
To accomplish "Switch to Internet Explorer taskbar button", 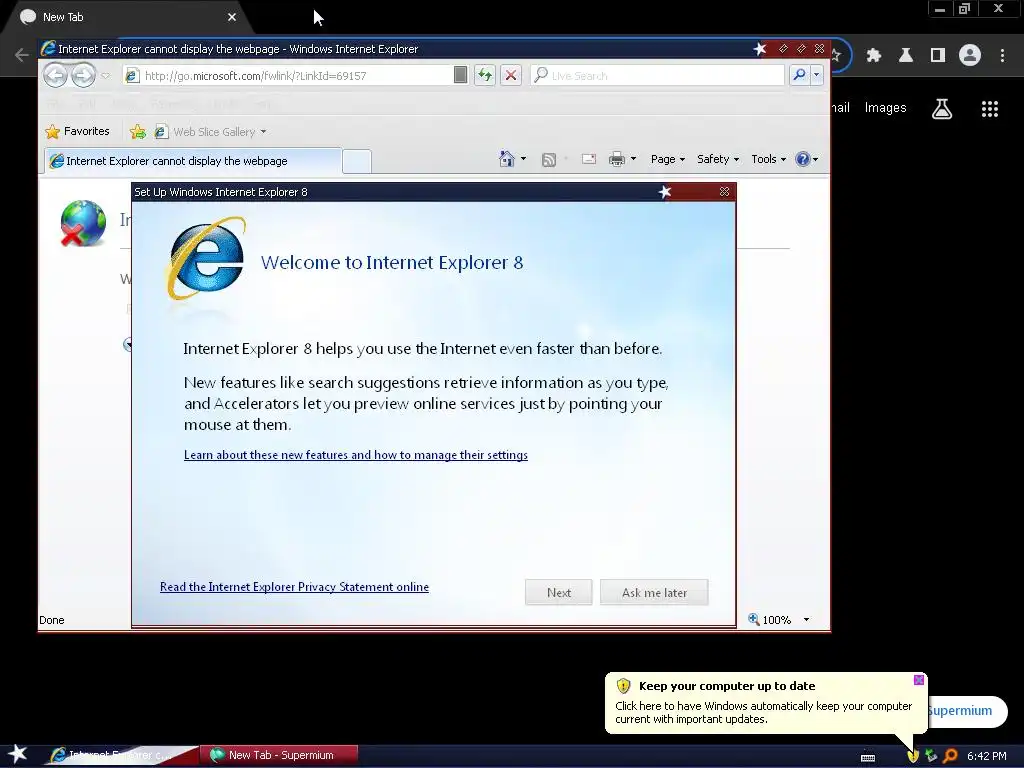I will pyautogui.click(x=119, y=755).
